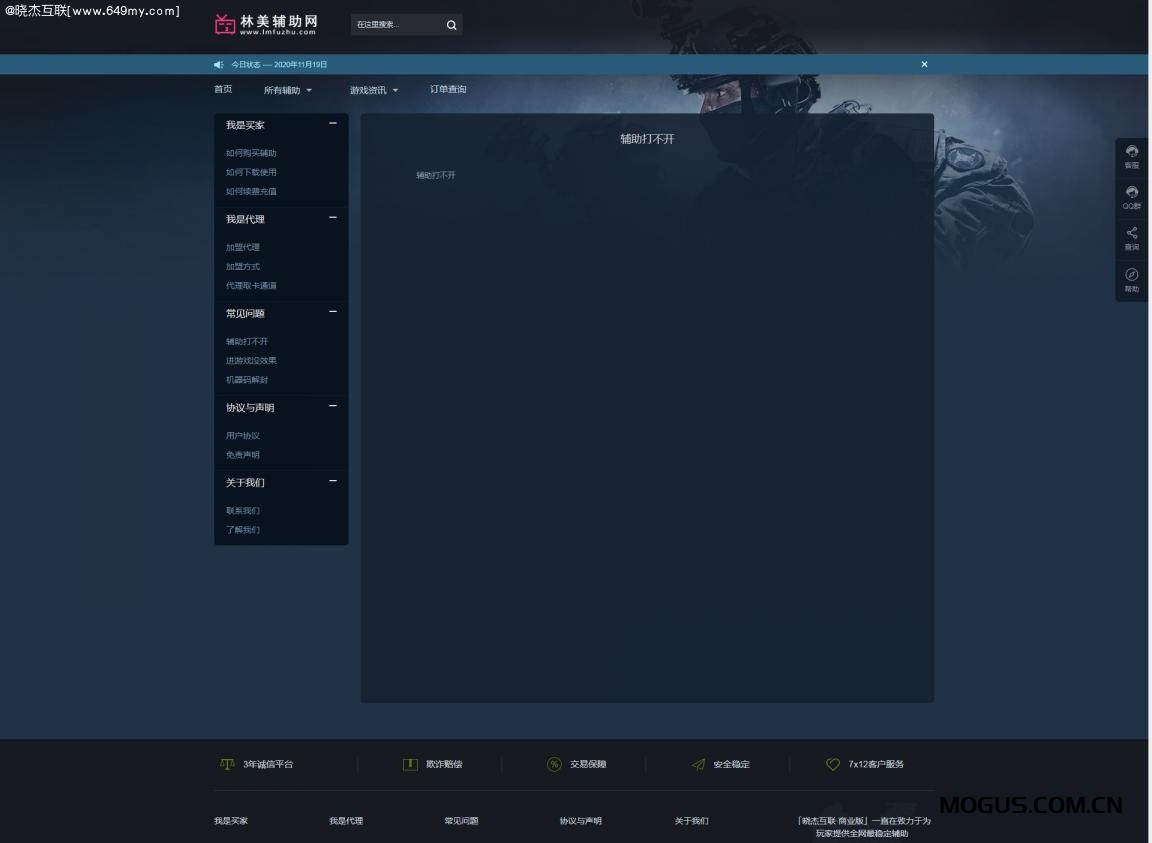This screenshot has height=843, width=1152.
Task: Open the 免责声明 disclaimer link
Action: coord(243,455)
